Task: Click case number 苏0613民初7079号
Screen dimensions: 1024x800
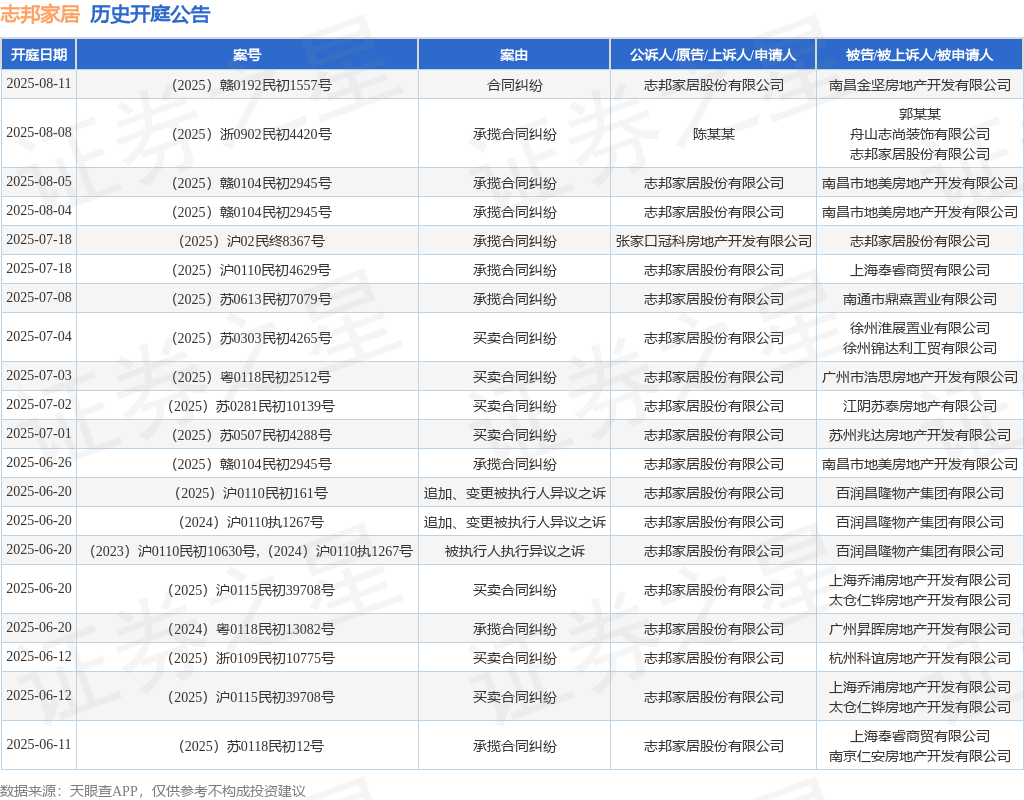Action: click(x=251, y=299)
